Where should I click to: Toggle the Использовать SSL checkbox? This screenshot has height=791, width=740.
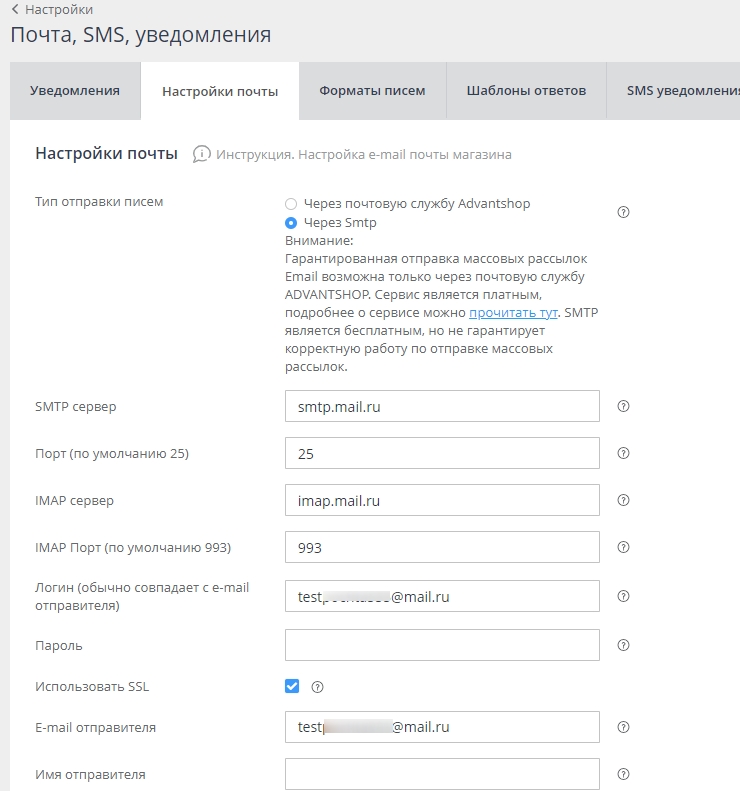point(292,686)
